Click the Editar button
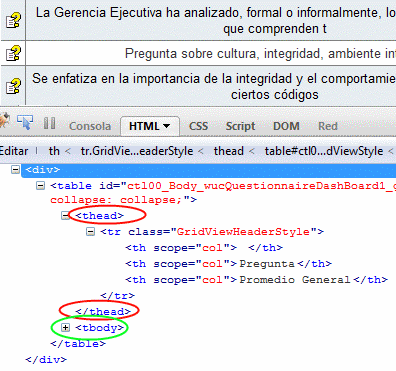This screenshot has width=396, height=371. tap(14, 151)
